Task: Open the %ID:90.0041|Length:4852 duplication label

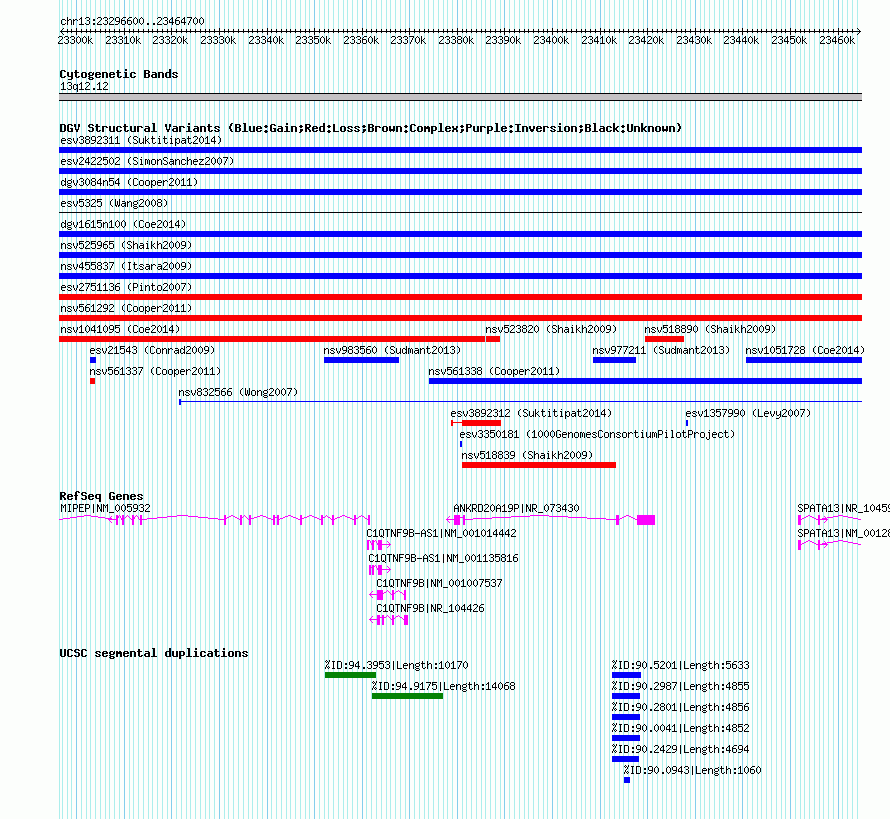Action: pyautogui.click(x=681, y=728)
